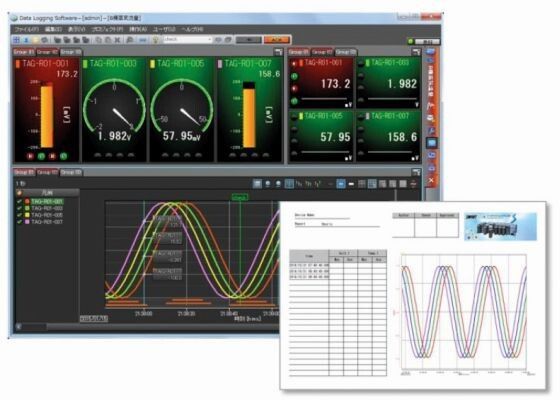Select Group 03 tab in the trend panel
560x400 pixels.
pos(71,172)
